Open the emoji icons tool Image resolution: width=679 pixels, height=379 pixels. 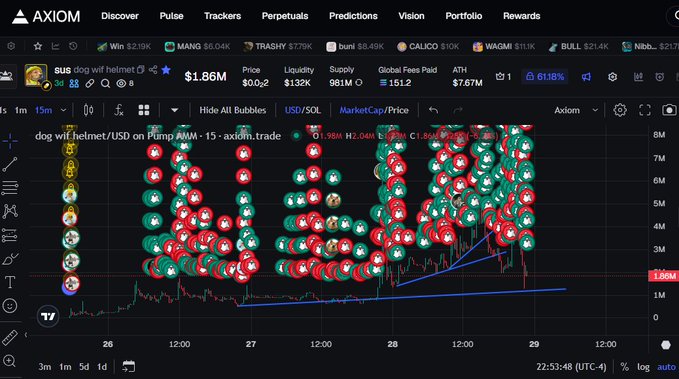[x=10, y=306]
